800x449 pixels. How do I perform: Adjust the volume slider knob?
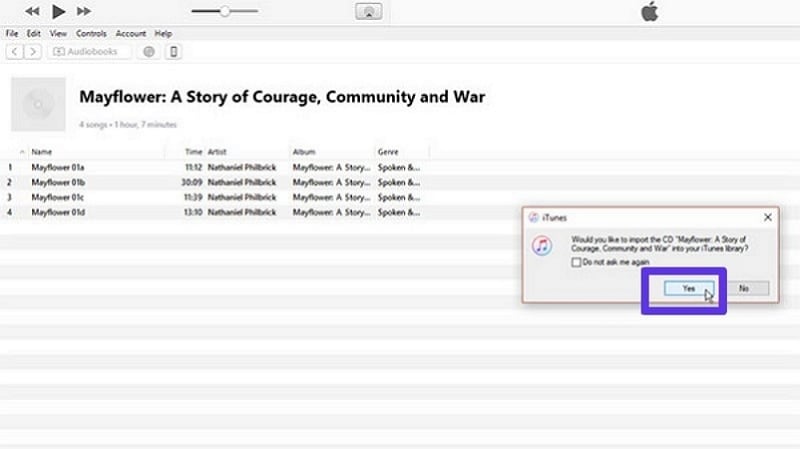coord(224,11)
